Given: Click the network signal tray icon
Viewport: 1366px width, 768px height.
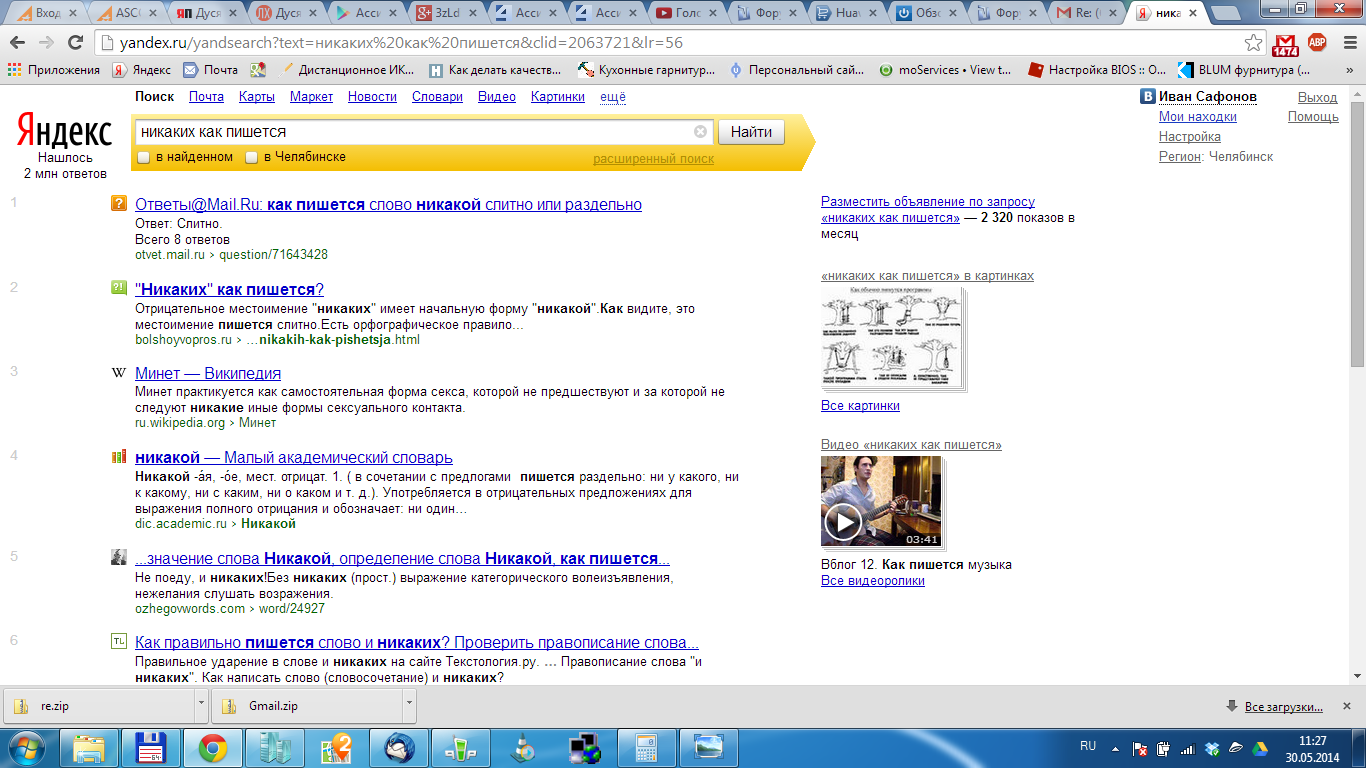Looking at the screenshot, I should (1188, 747).
